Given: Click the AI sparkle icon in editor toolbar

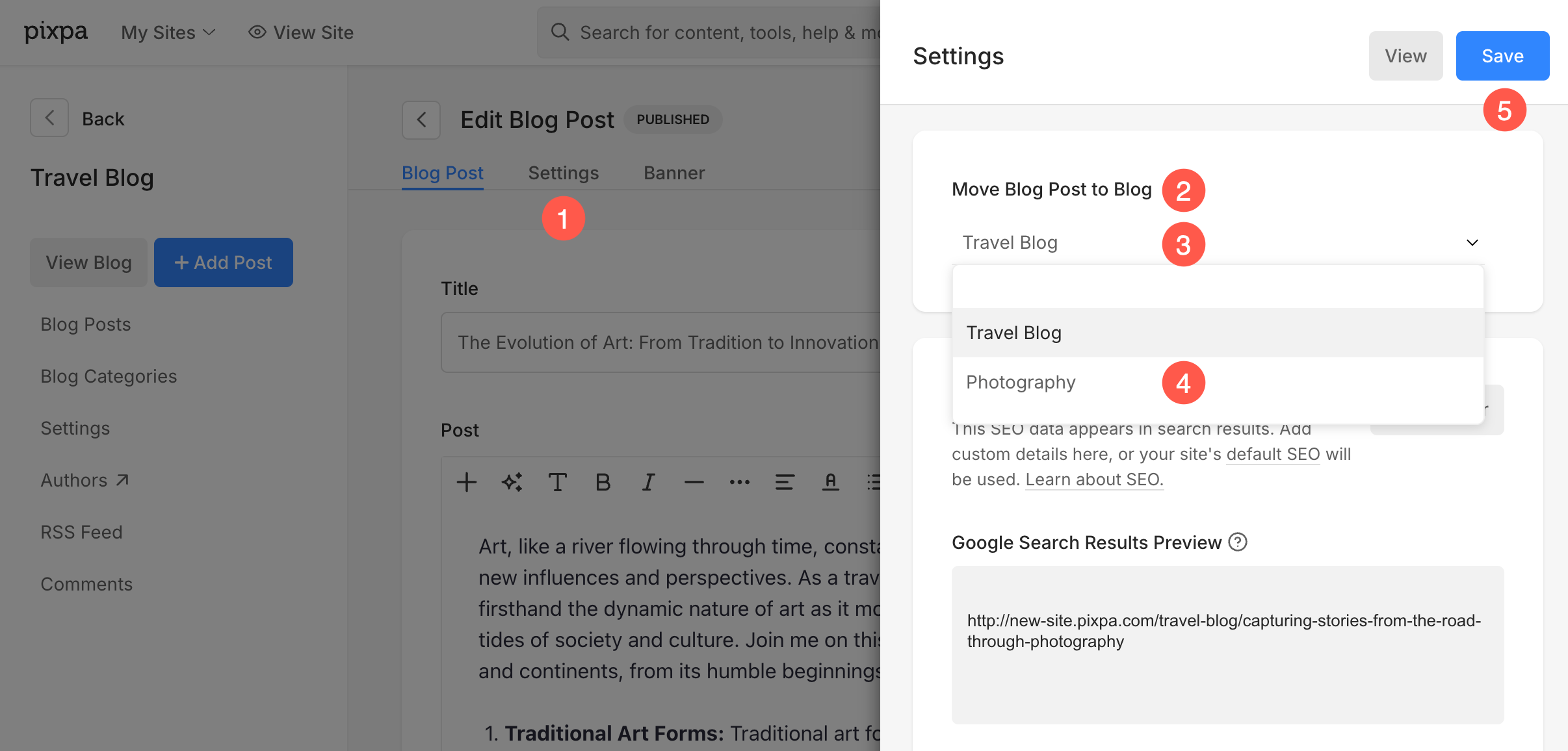Looking at the screenshot, I should point(512,482).
